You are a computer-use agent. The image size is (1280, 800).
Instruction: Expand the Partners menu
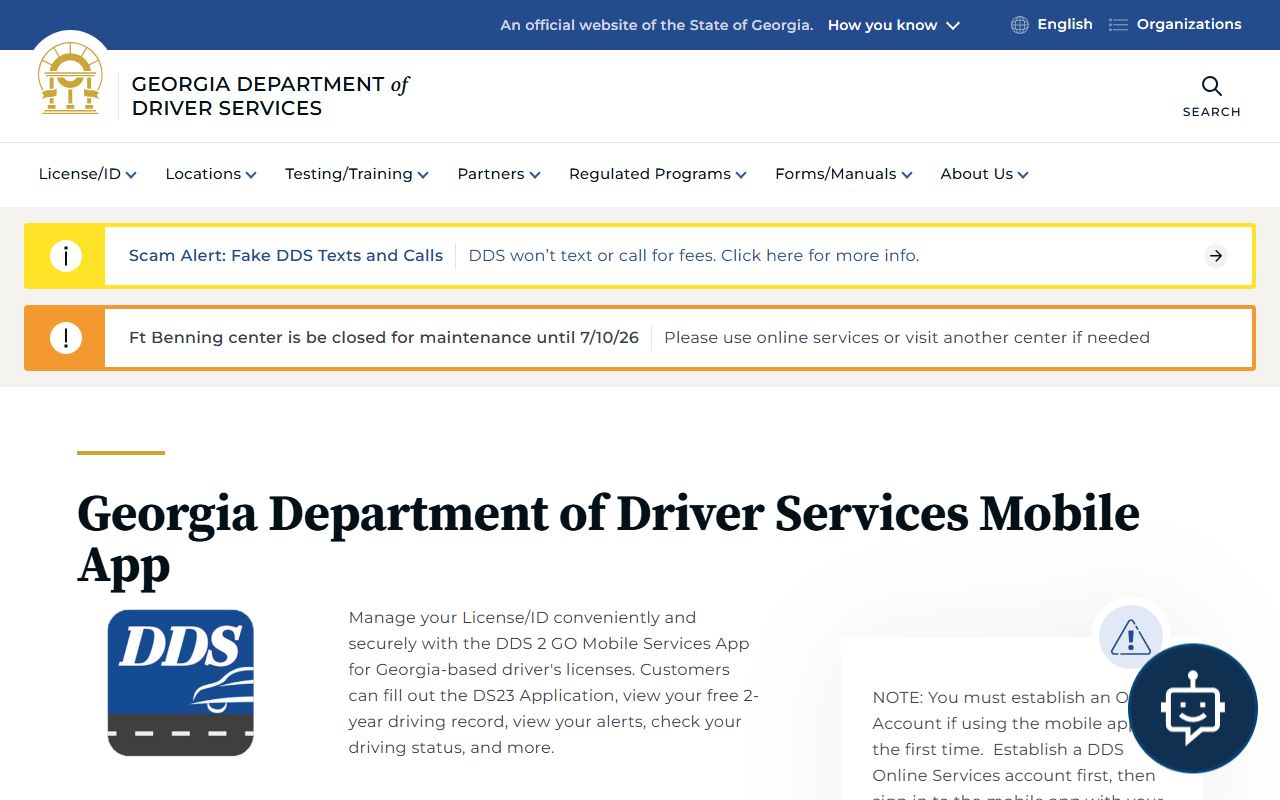pyautogui.click(x=499, y=174)
